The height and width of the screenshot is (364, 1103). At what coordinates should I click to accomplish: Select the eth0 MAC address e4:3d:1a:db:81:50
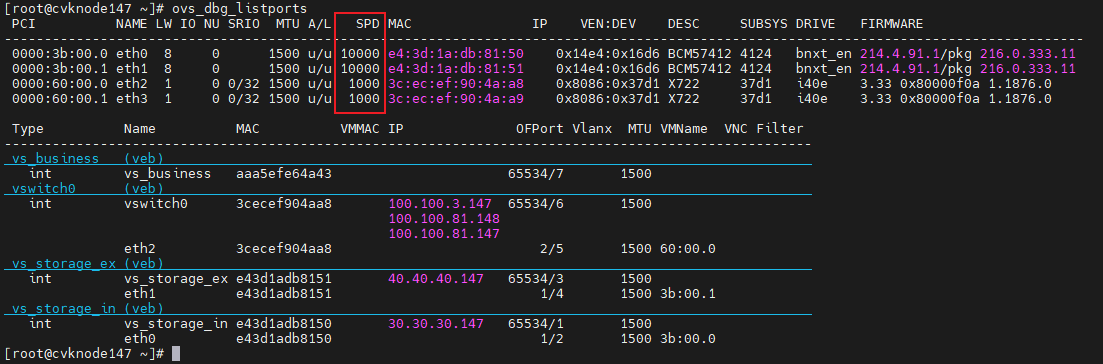pos(456,54)
